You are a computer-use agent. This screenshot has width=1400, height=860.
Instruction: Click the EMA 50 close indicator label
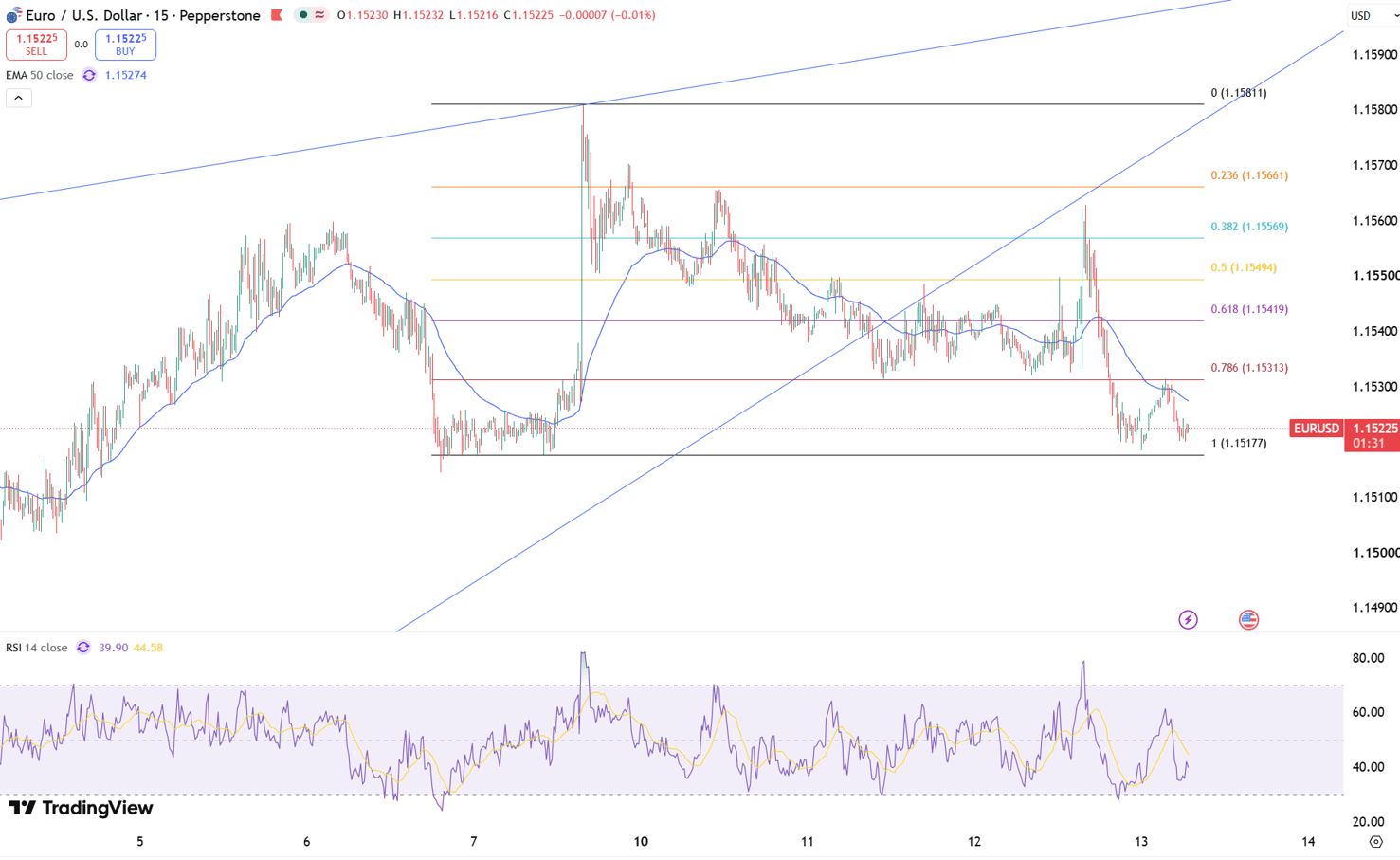(x=39, y=75)
